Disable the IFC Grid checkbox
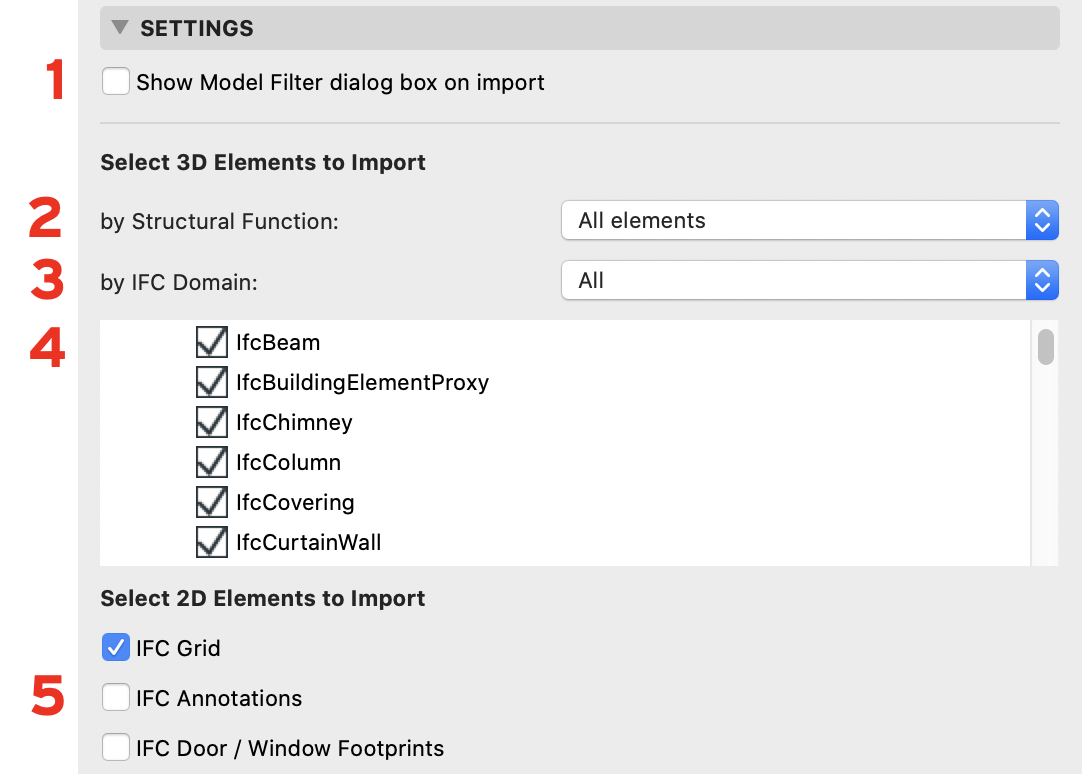1082x774 pixels. tap(115, 648)
